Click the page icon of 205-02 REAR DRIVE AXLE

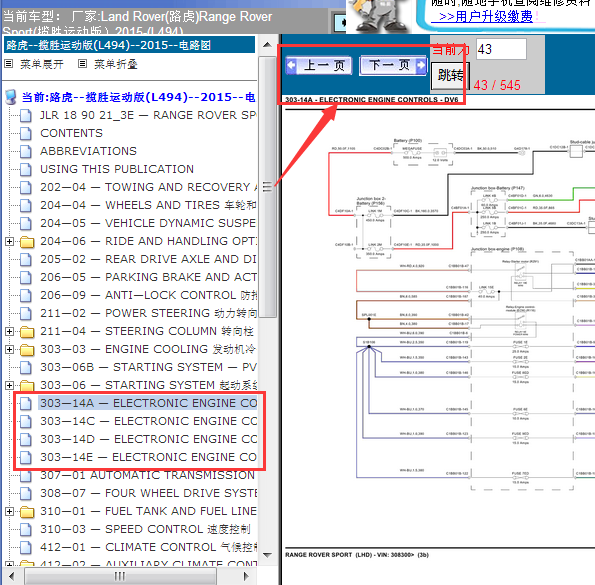pos(26,259)
